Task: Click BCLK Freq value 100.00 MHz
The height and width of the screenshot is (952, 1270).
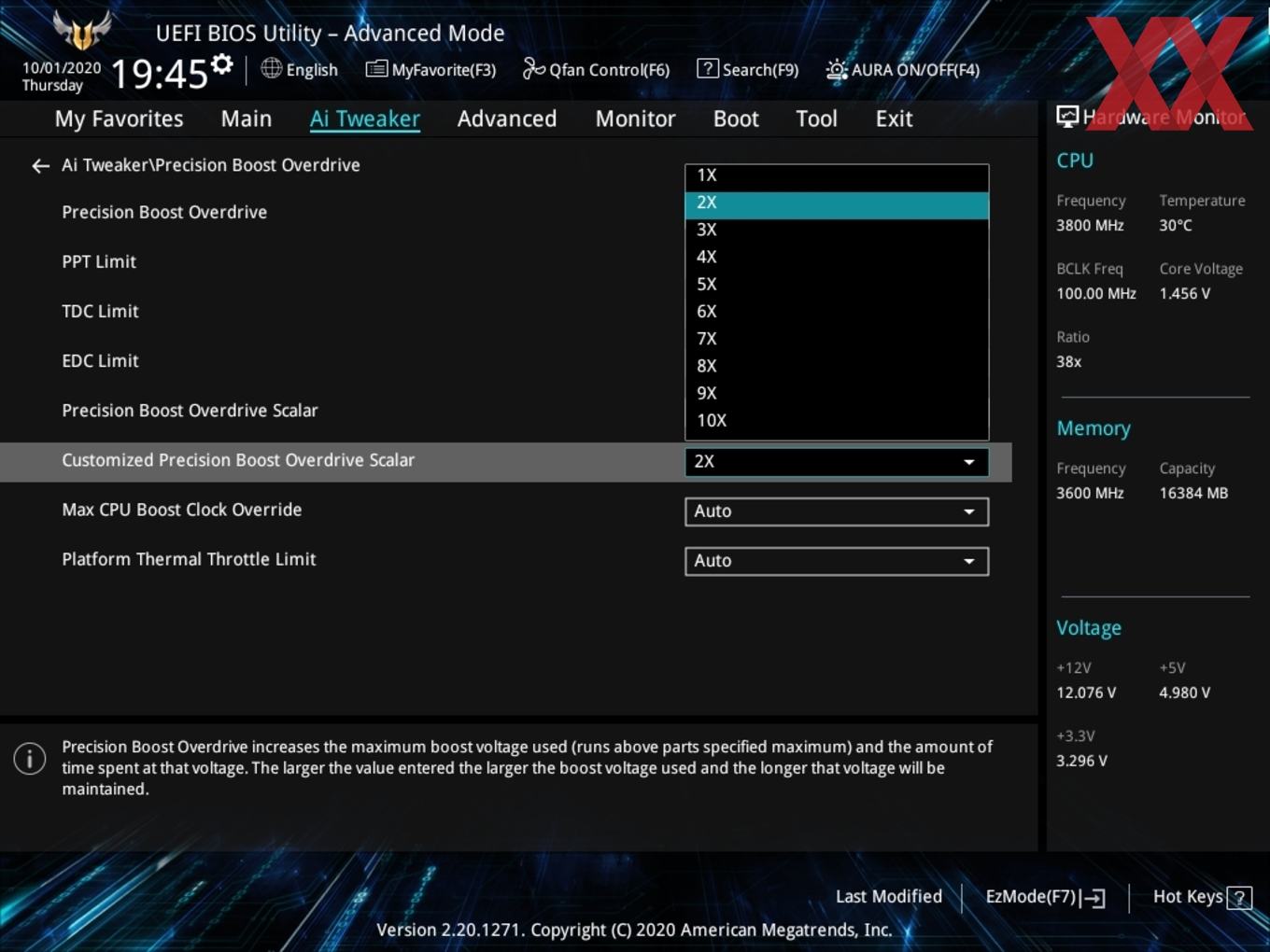Action: point(1096,294)
